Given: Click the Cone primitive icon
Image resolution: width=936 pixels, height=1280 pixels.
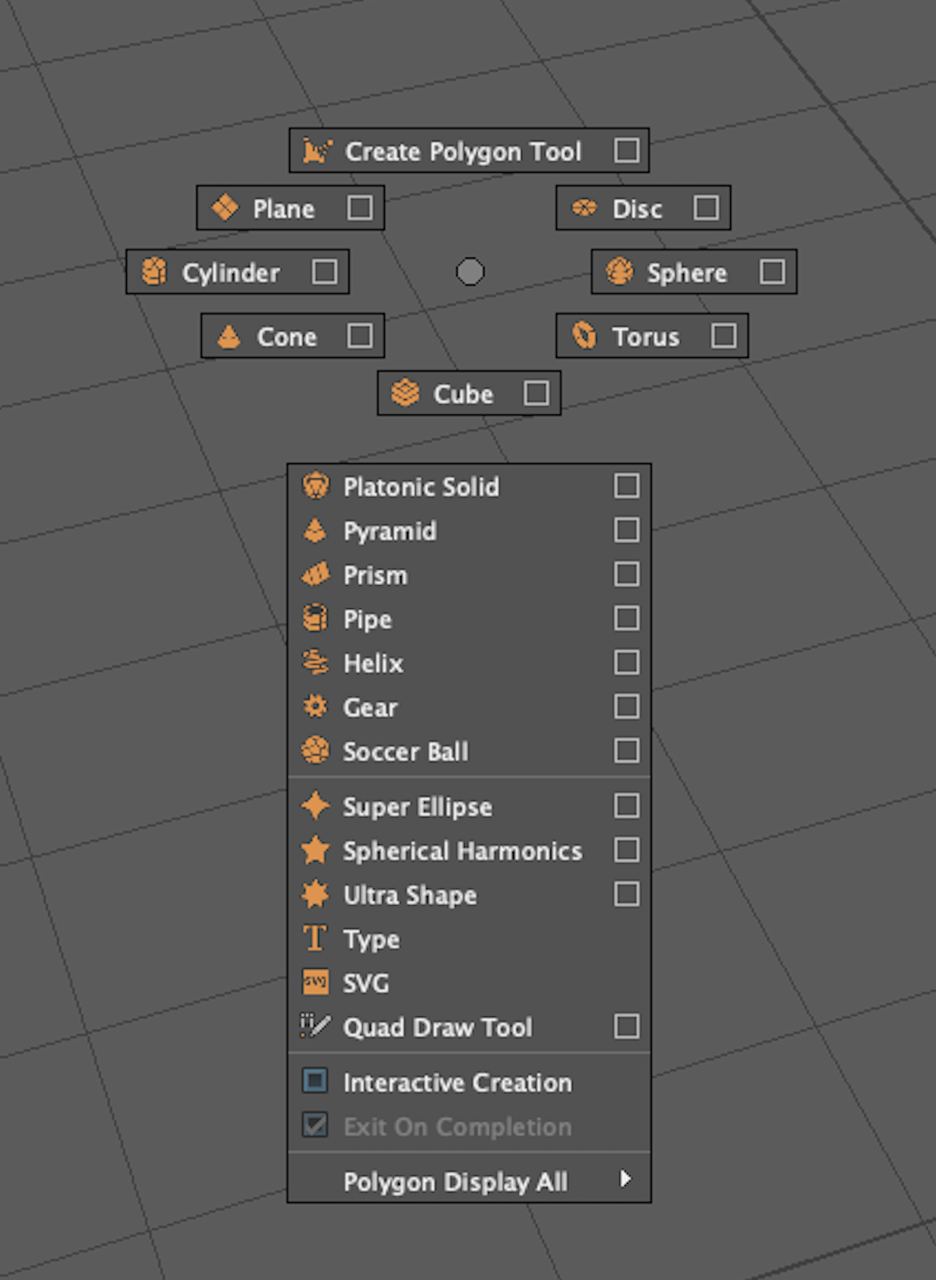Looking at the screenshot, I should 229,336.
